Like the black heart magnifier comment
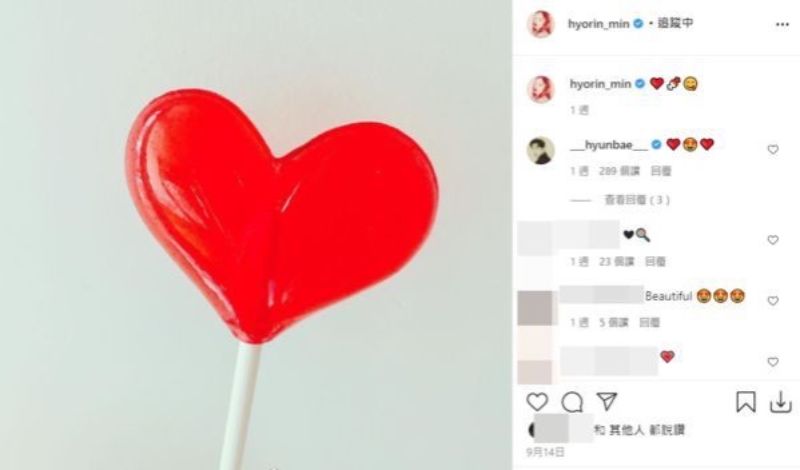This screenshot has height=470, width=800. pyautogui.click(x=773, y=240)
